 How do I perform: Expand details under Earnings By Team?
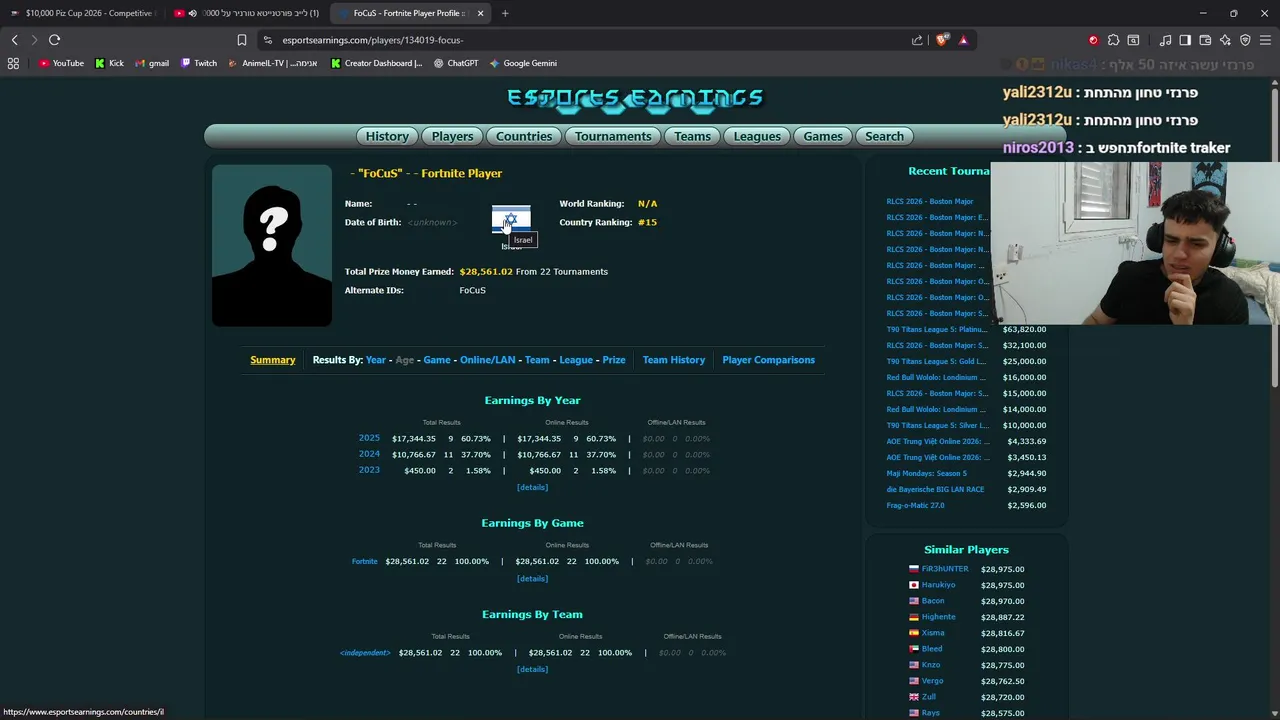coord(532,669)
